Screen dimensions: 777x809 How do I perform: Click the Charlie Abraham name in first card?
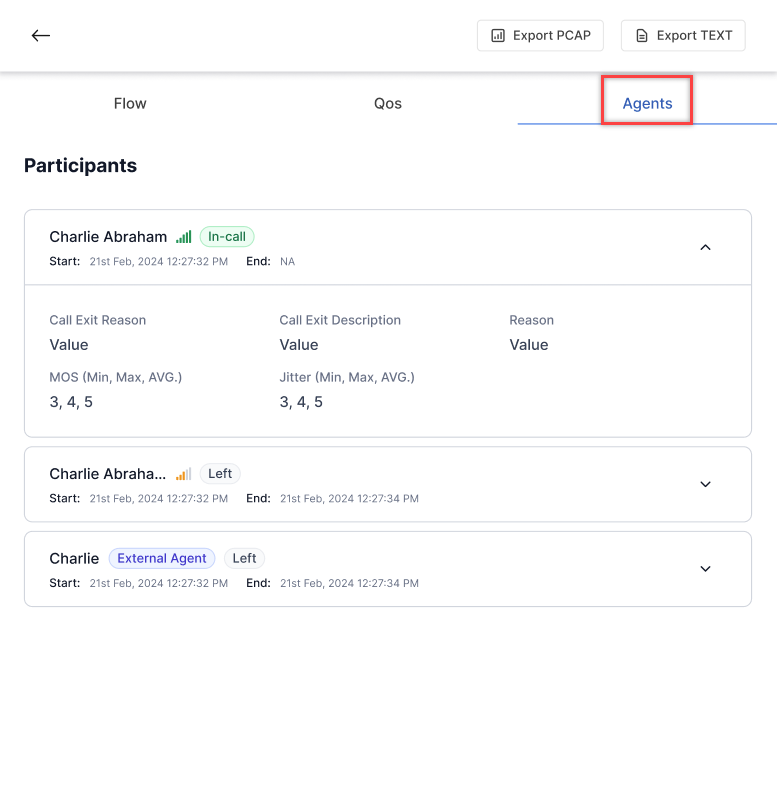[x=108, y=237]
